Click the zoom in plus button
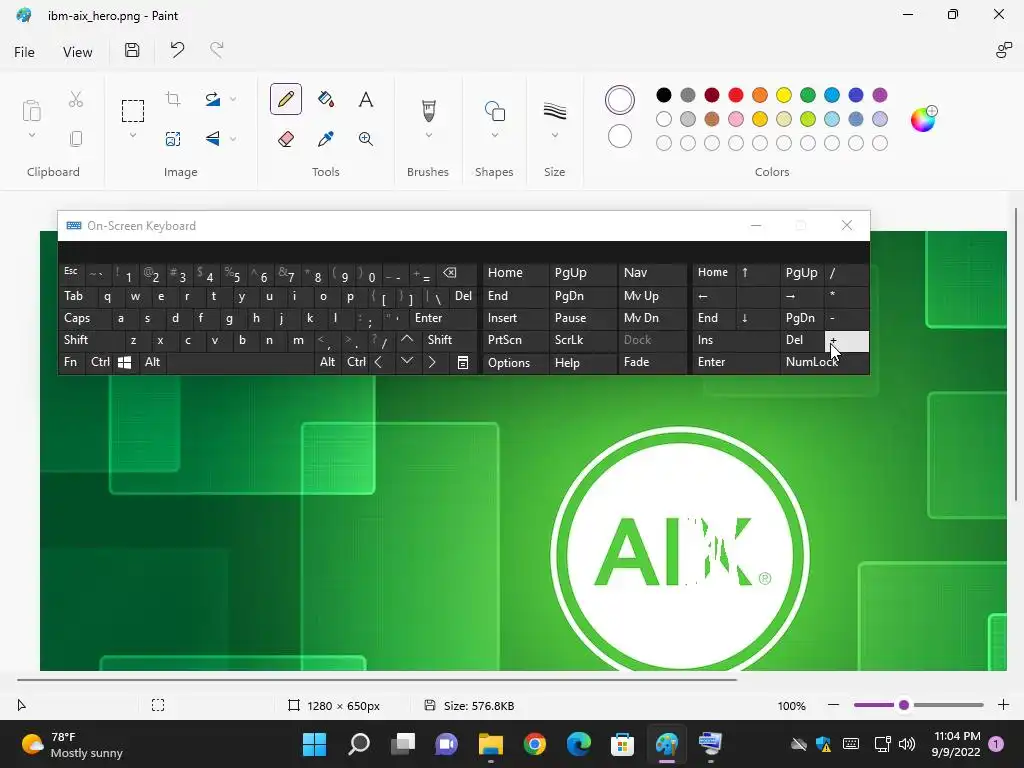Screen dimensions: 1024x768 click(1004, 705)
